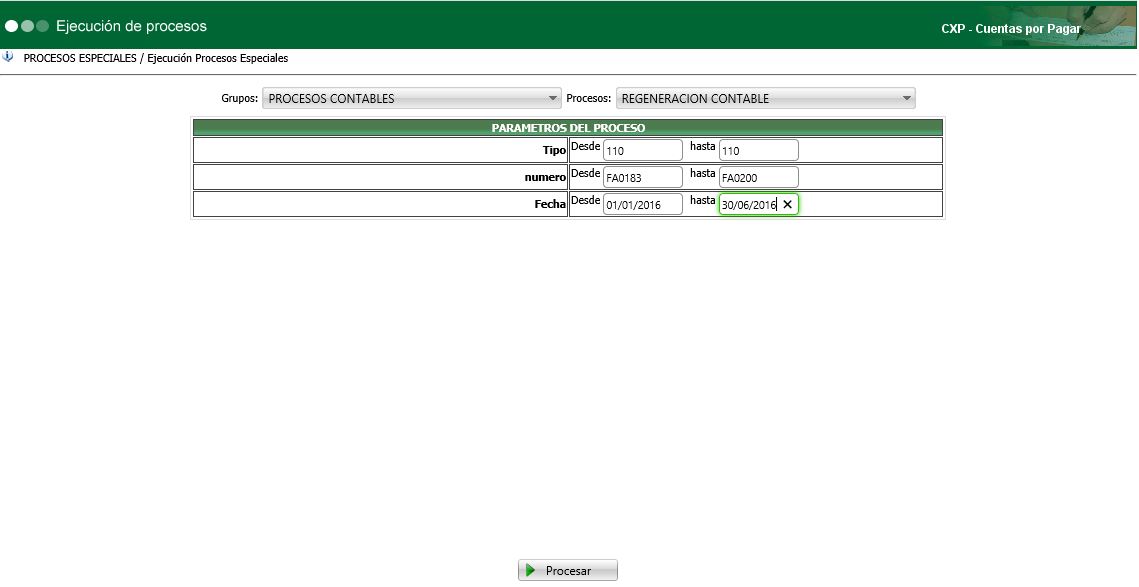The image size is (1139, 587).
Task: Click the CXP - Cuentas por Pagar text
Action: 1010,29
